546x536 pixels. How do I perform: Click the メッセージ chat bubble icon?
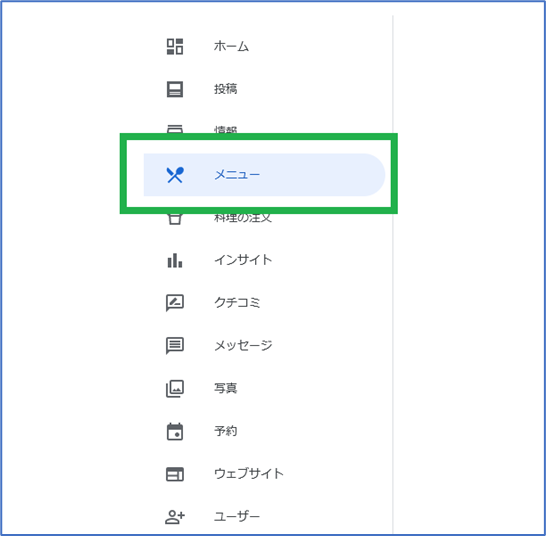(175, 346)
